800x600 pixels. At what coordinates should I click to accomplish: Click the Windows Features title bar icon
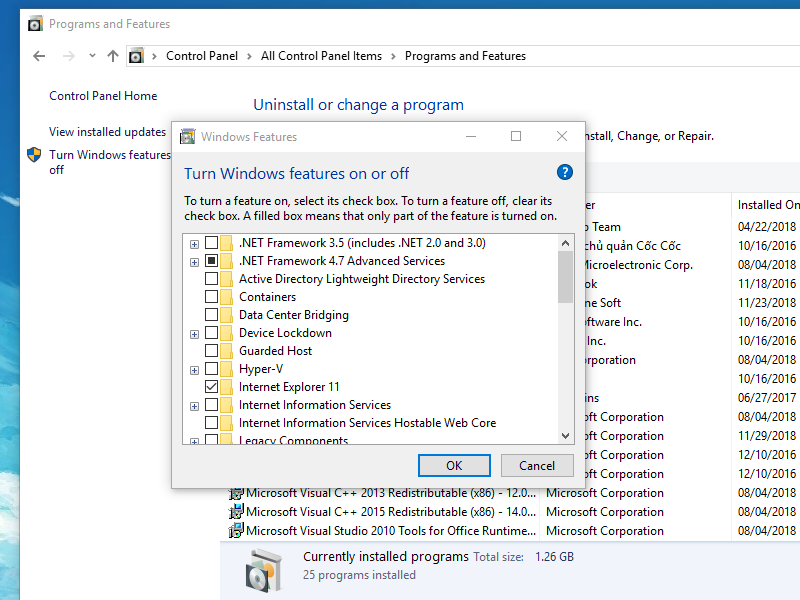click(x=188, y=136)
